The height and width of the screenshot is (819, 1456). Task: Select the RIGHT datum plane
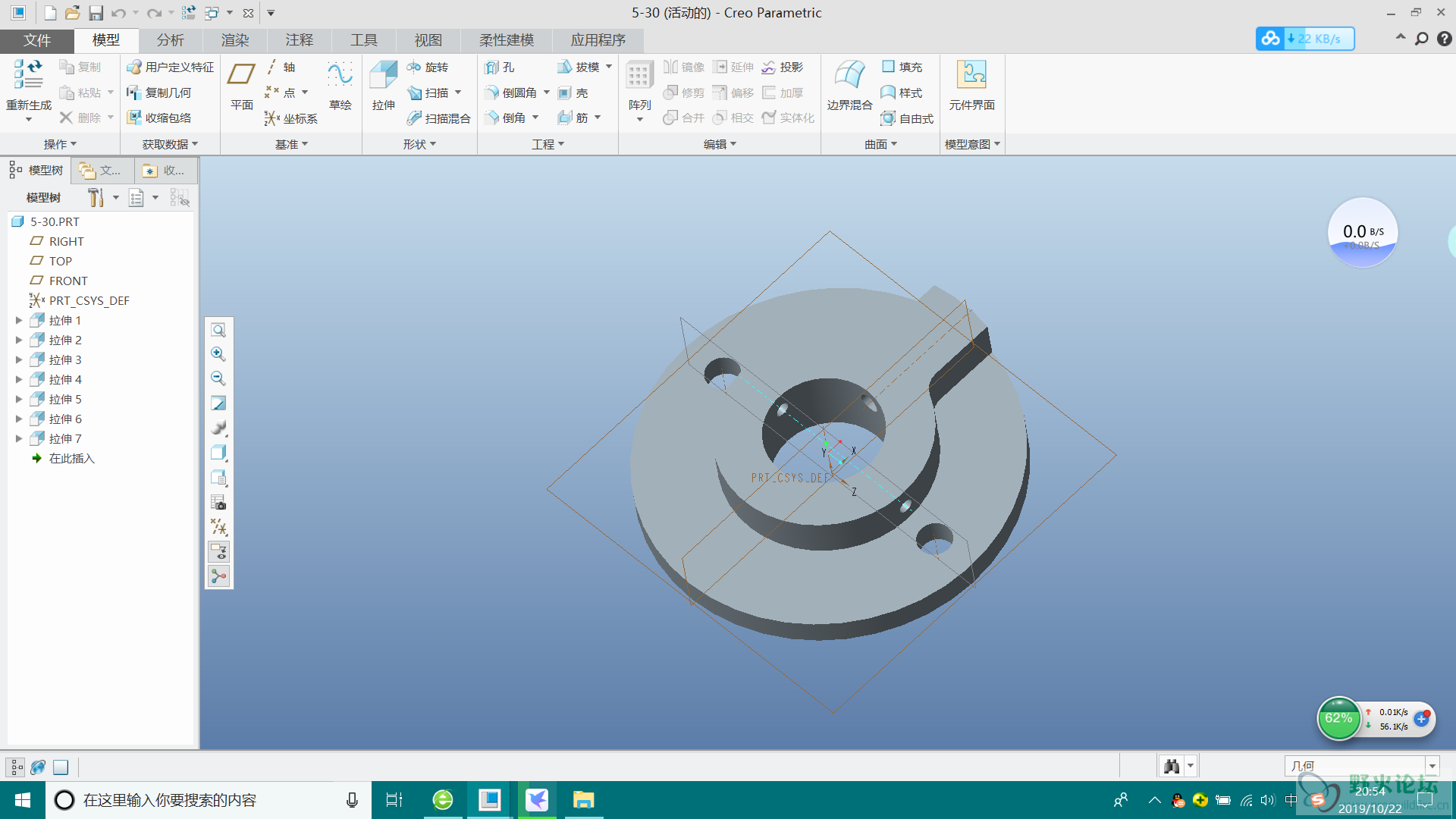click(57, 242)
